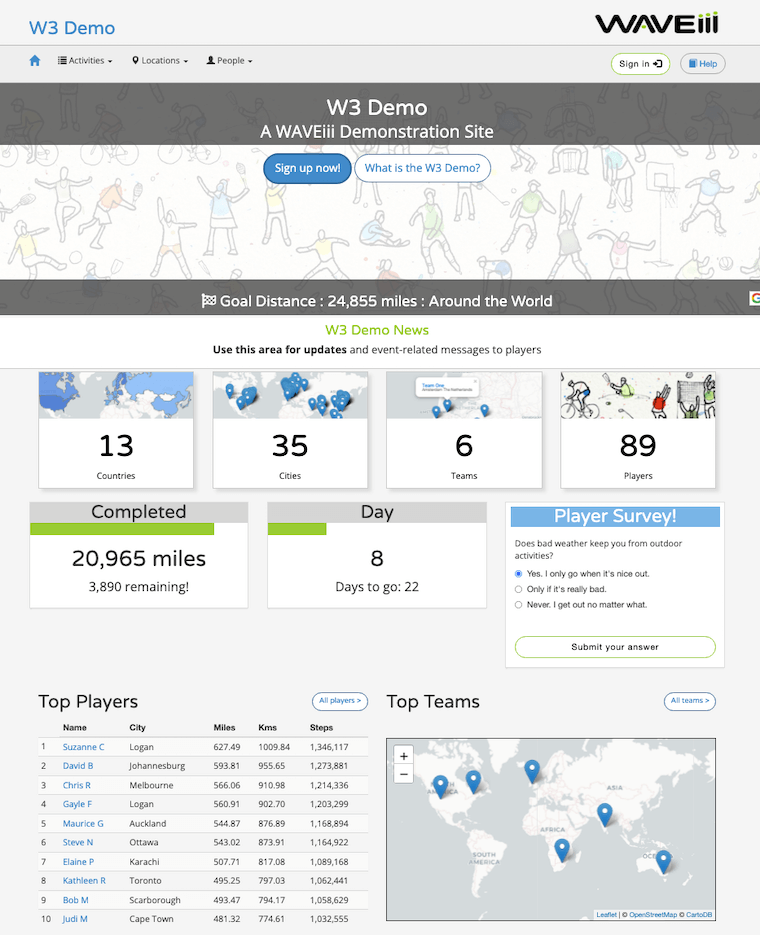Open player Maurice G profile
Screen dimensions: 760x935
[x=83, y=823]
